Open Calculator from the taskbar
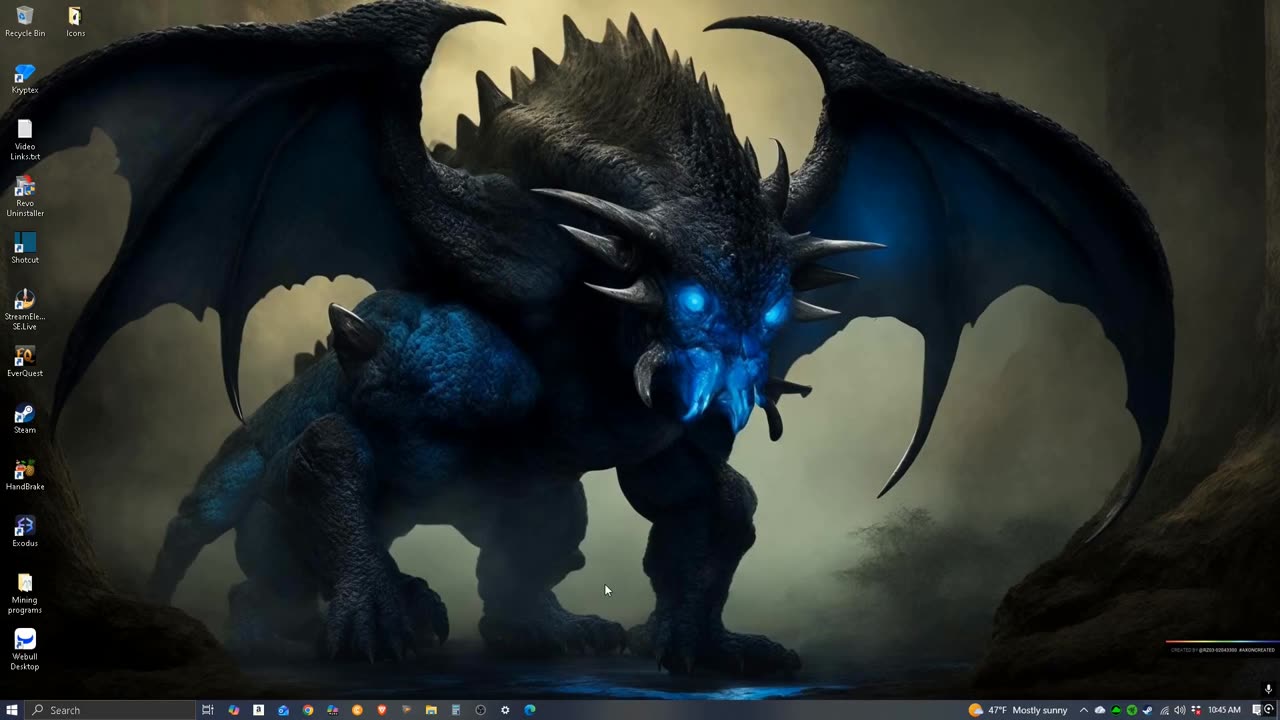 click(x=456, y=710)
